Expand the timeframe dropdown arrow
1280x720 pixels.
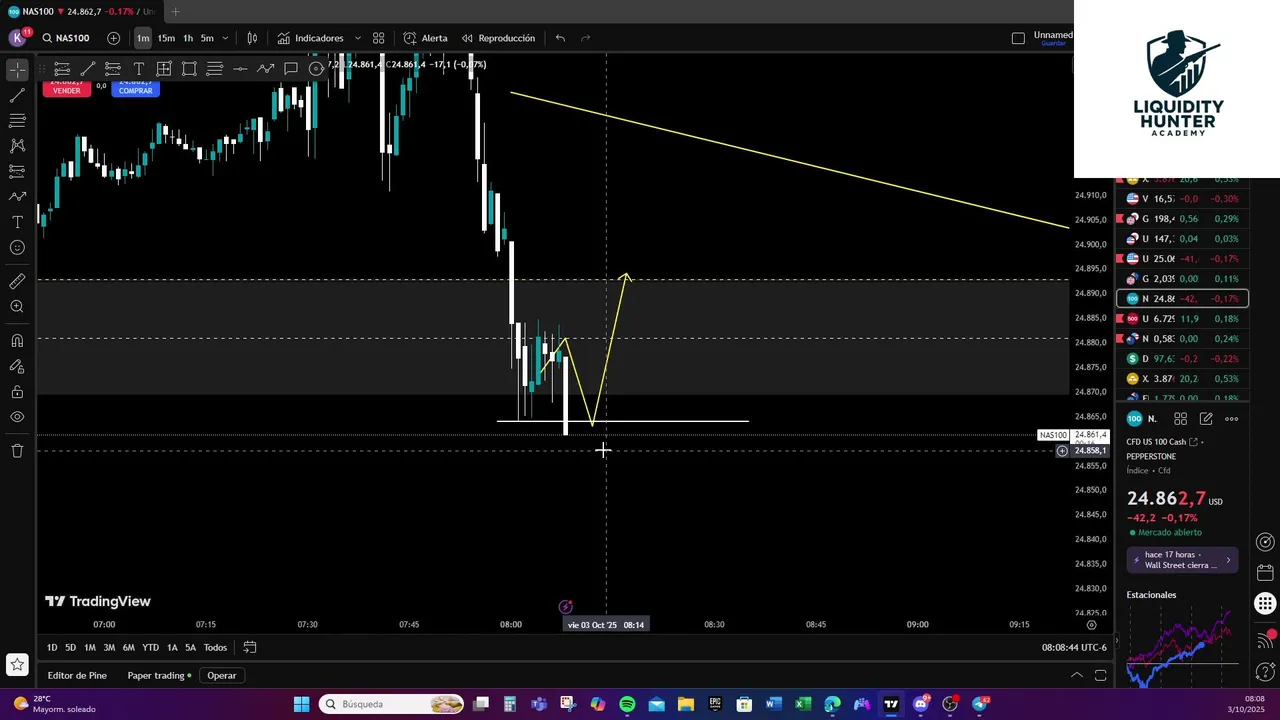[x=225, y=38]
